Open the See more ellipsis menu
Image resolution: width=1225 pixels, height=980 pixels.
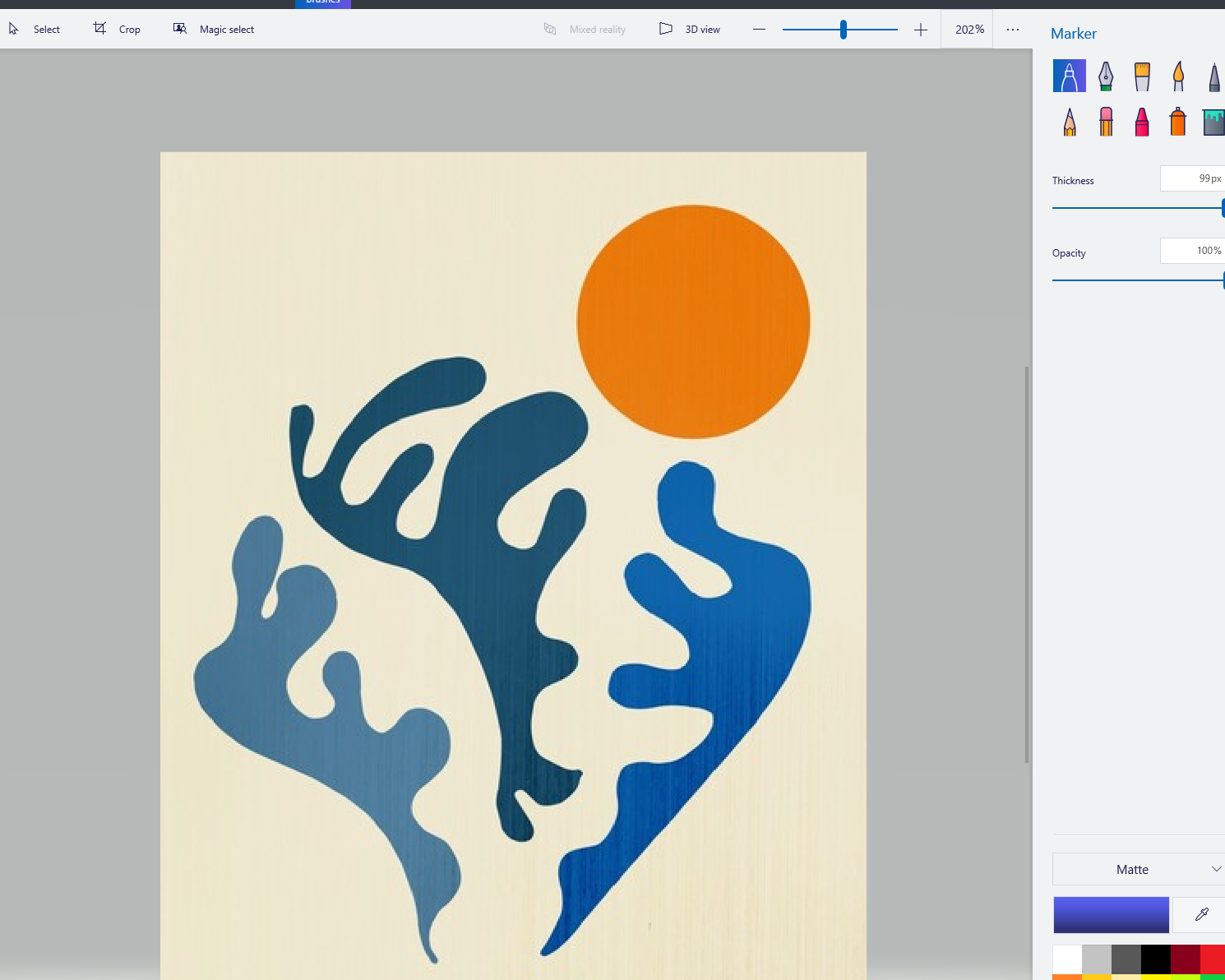coord(1013,30)
